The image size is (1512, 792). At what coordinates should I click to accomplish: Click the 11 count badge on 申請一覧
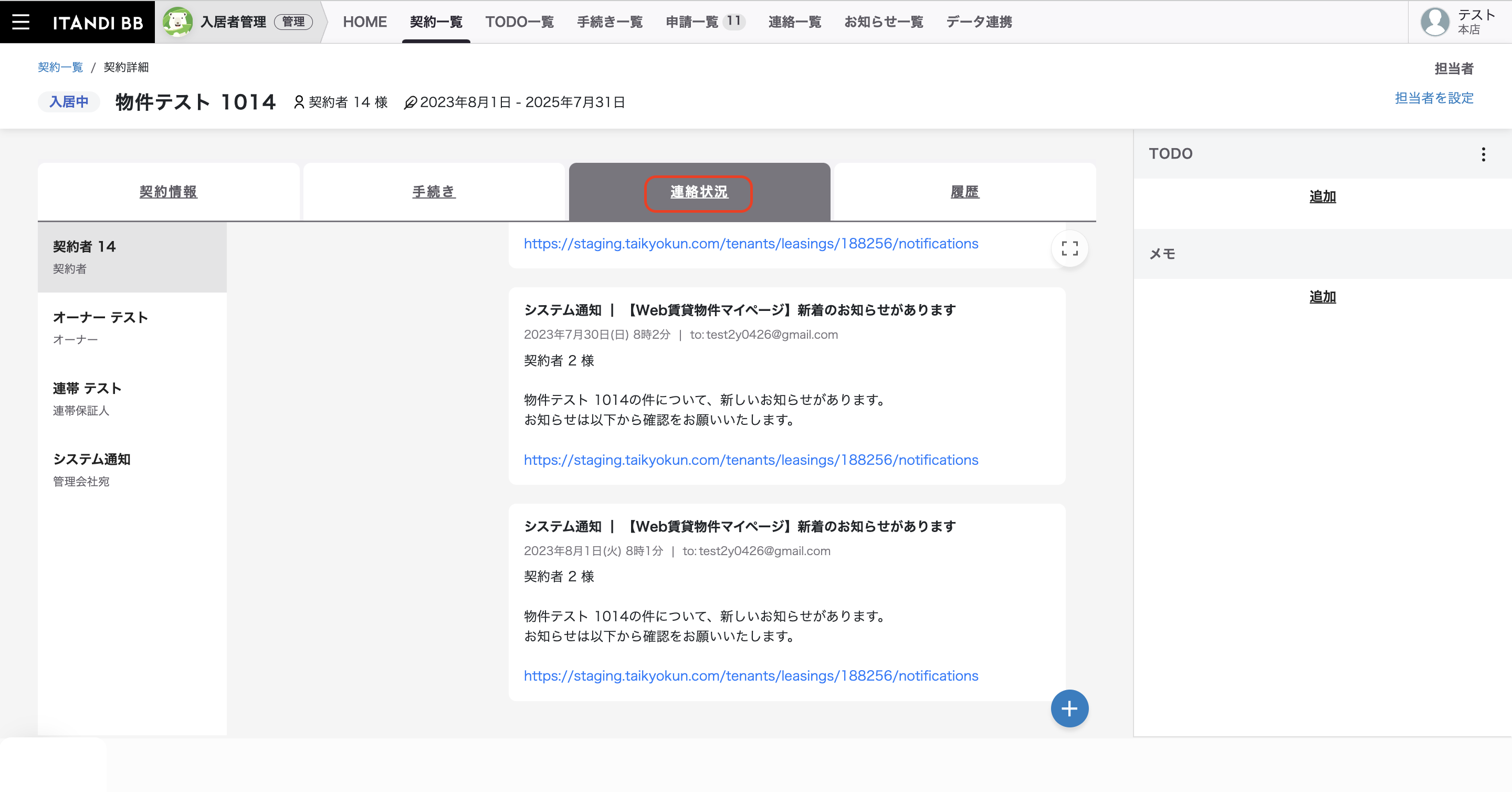pos(734,21)
